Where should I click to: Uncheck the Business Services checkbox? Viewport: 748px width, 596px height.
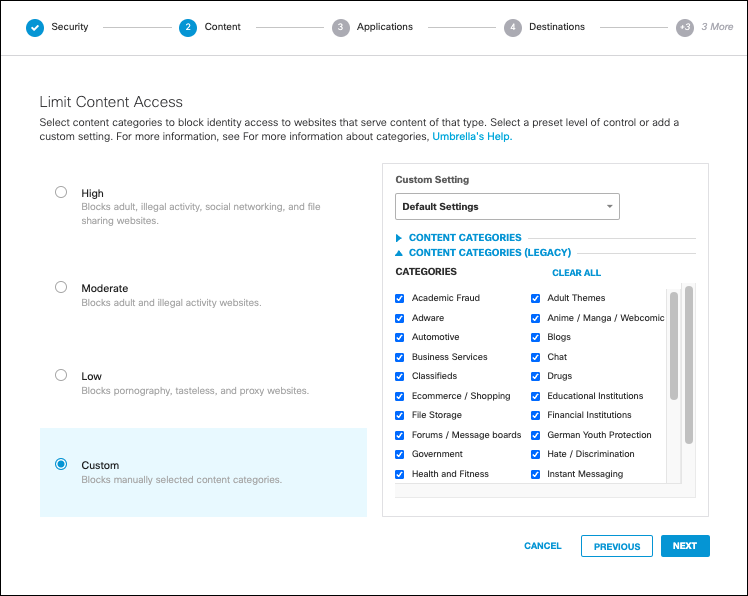point(400,357)
